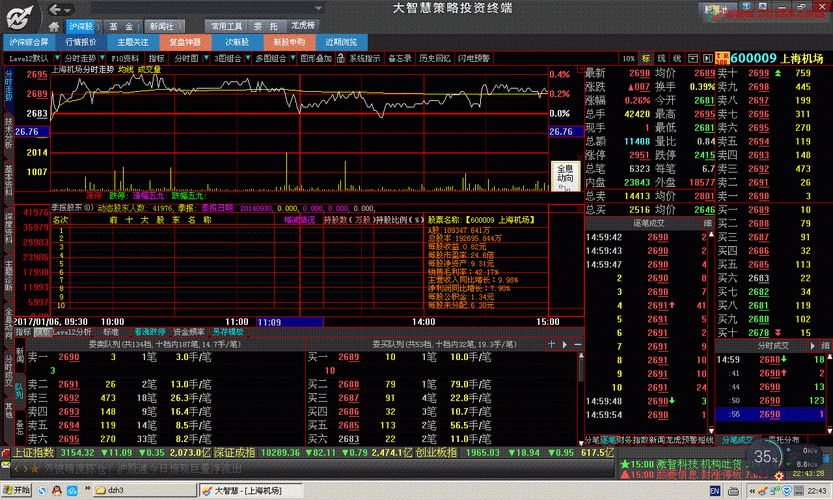The image size is (833, 500).
Task: Expand the 多图组合 dropdown arrow
Action: (293, 58)
